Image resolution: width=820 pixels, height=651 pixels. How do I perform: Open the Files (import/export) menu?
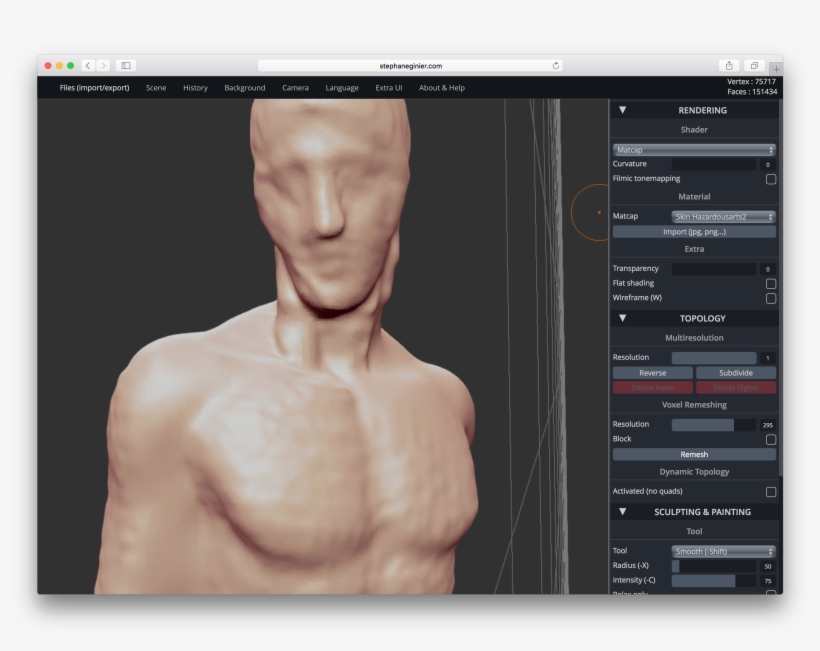95,87
